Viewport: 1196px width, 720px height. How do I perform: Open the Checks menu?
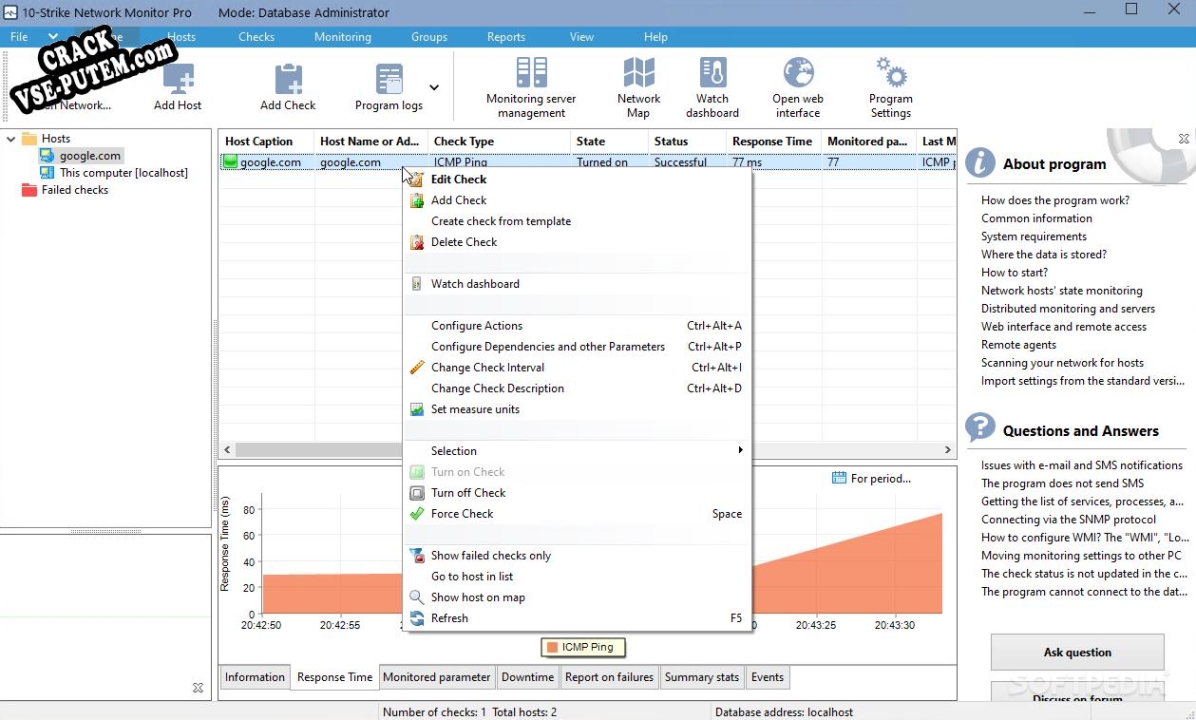tap(256, 37)
